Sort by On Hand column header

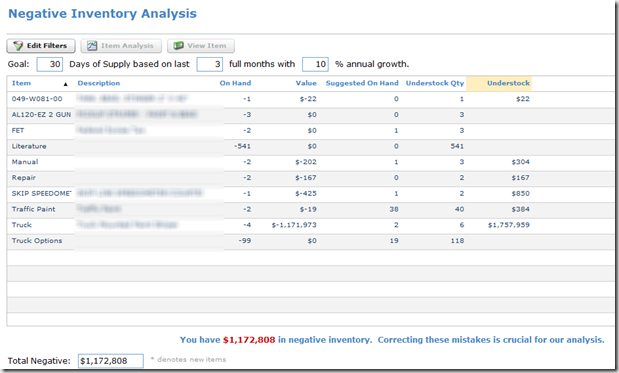pyautogui.click(x=235, y=83)
